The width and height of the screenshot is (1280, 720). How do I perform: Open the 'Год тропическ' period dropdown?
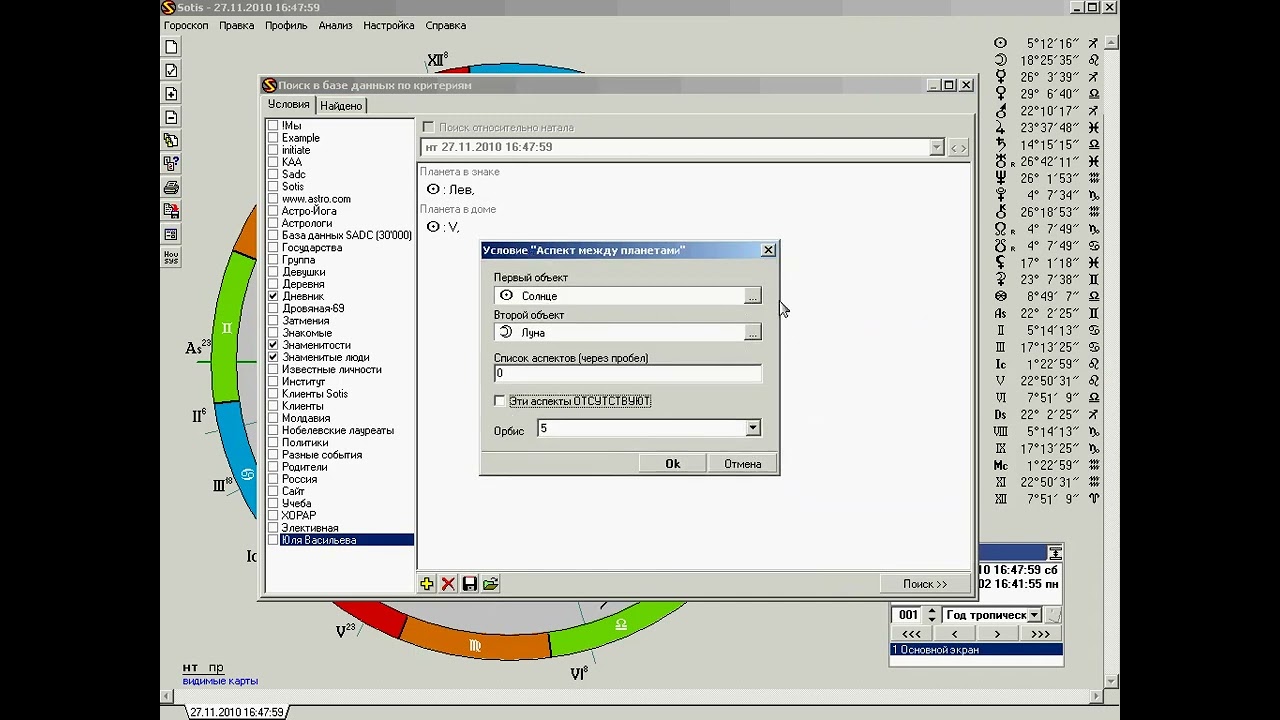(1034, 615)
